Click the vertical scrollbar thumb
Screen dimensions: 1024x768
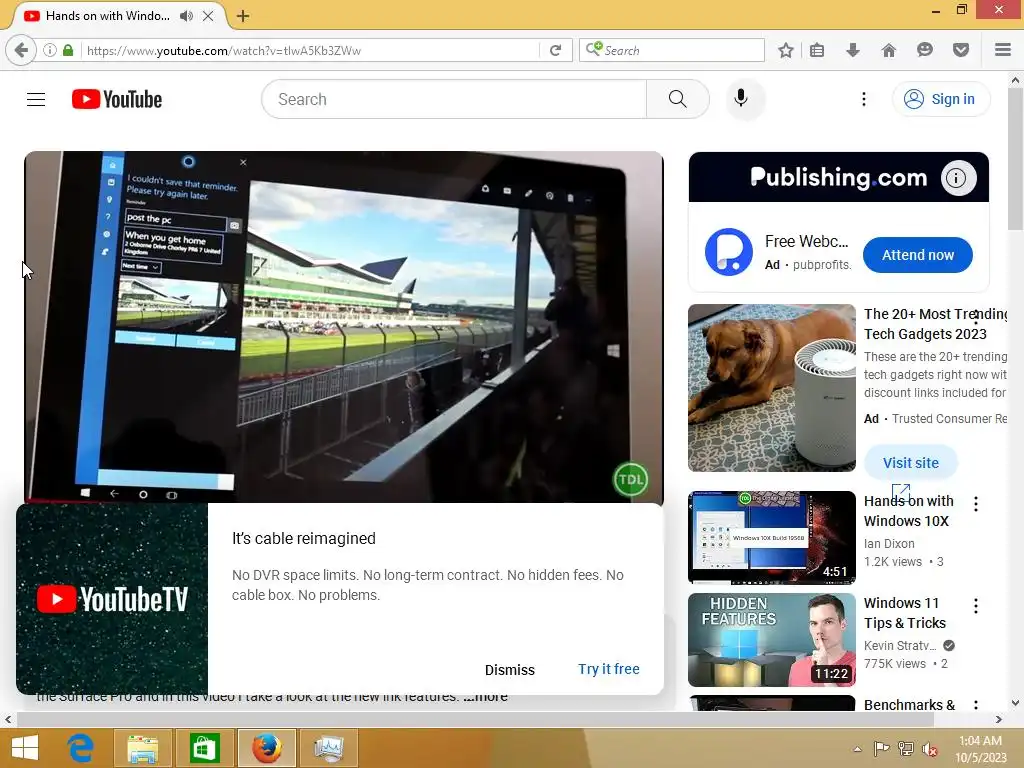1015,159
